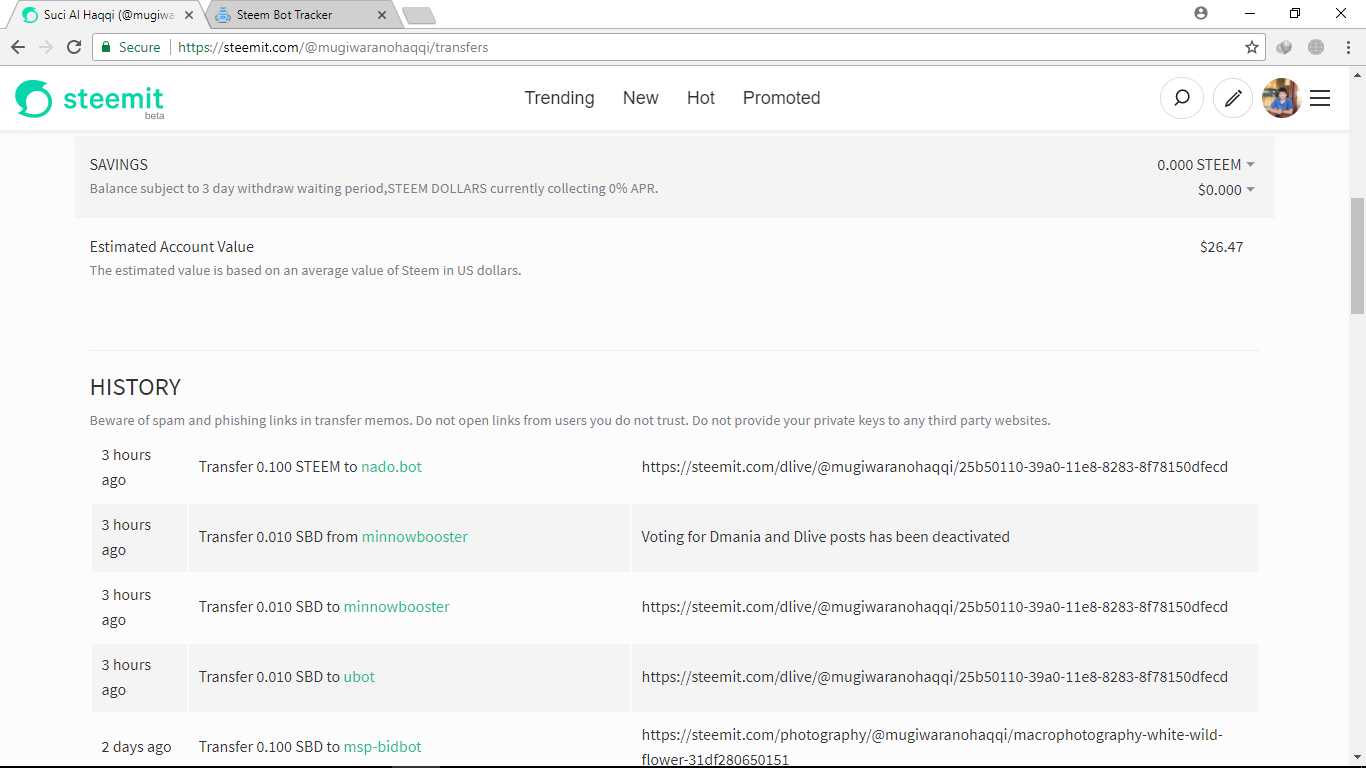Reload the page with the refresh icon
The width and height of the screenshot is (1366, 768).
tap(75, 47)
